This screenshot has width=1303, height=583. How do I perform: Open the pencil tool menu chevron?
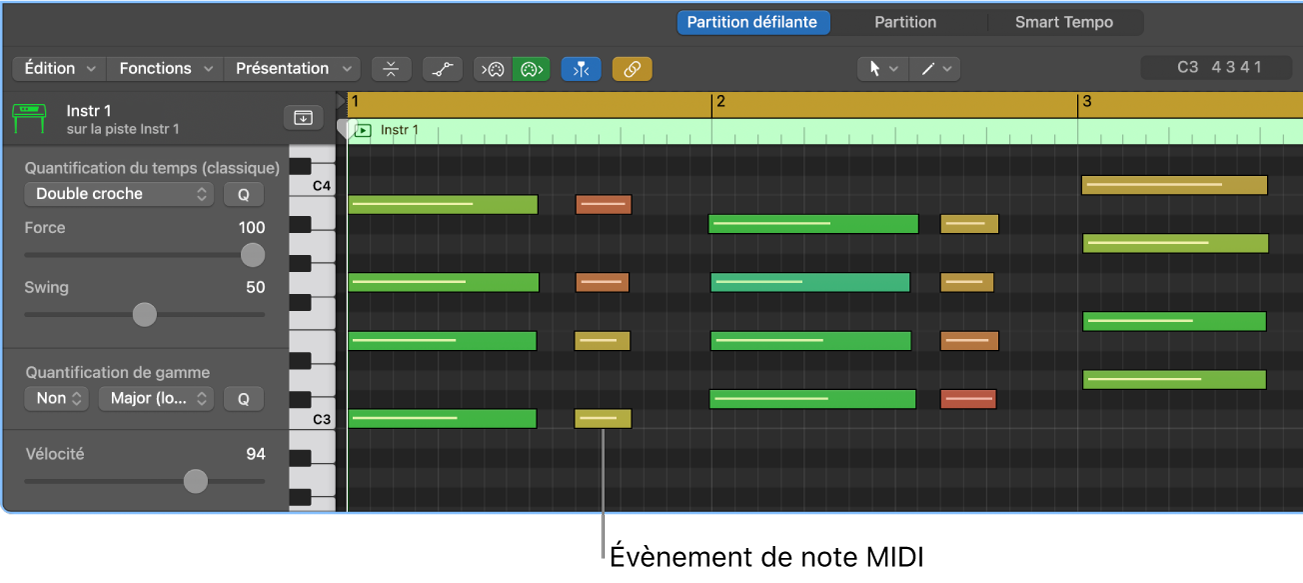[x=947, y=69]
